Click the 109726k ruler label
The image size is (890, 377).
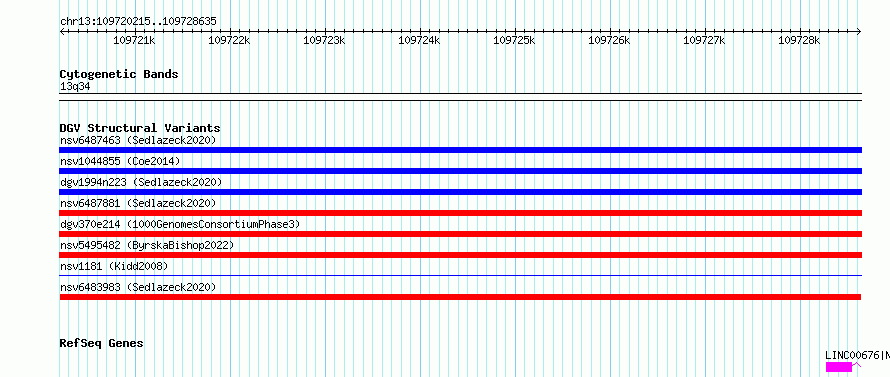[609, 40]
